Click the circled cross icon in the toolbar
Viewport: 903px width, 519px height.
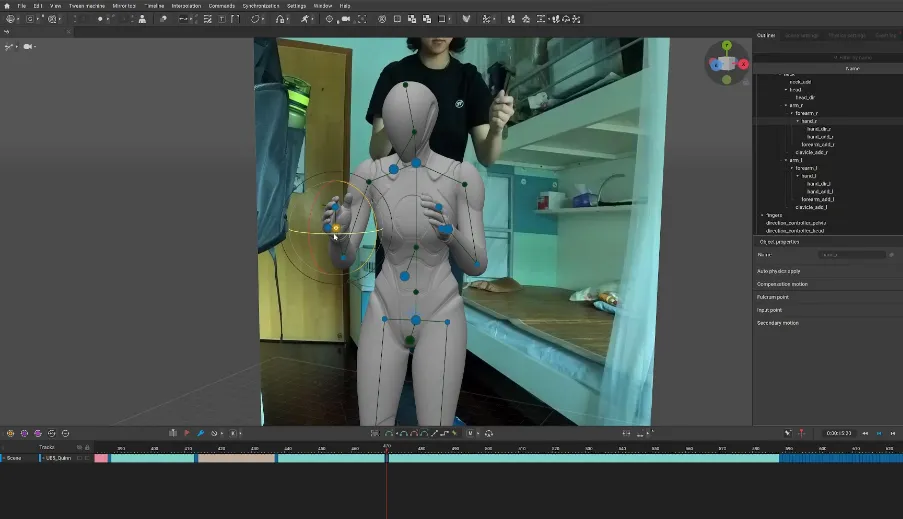[382, 19]
